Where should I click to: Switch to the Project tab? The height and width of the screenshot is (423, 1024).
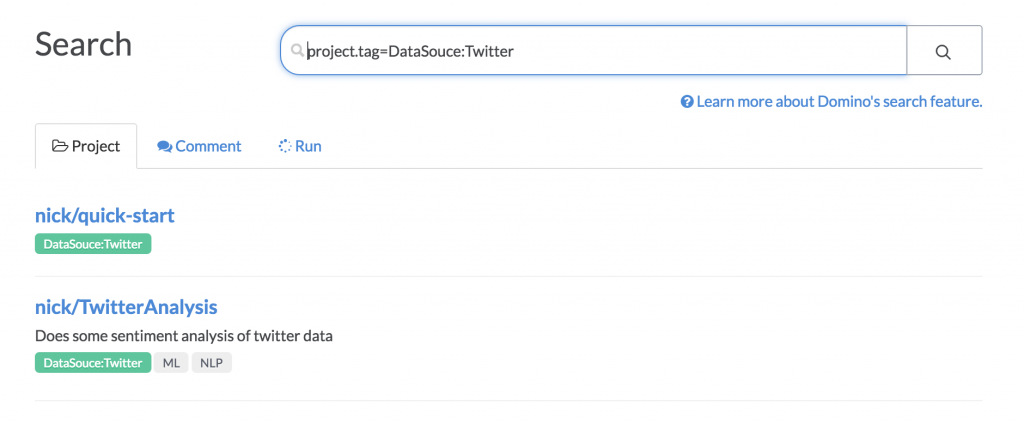click(x=86, y=146)
